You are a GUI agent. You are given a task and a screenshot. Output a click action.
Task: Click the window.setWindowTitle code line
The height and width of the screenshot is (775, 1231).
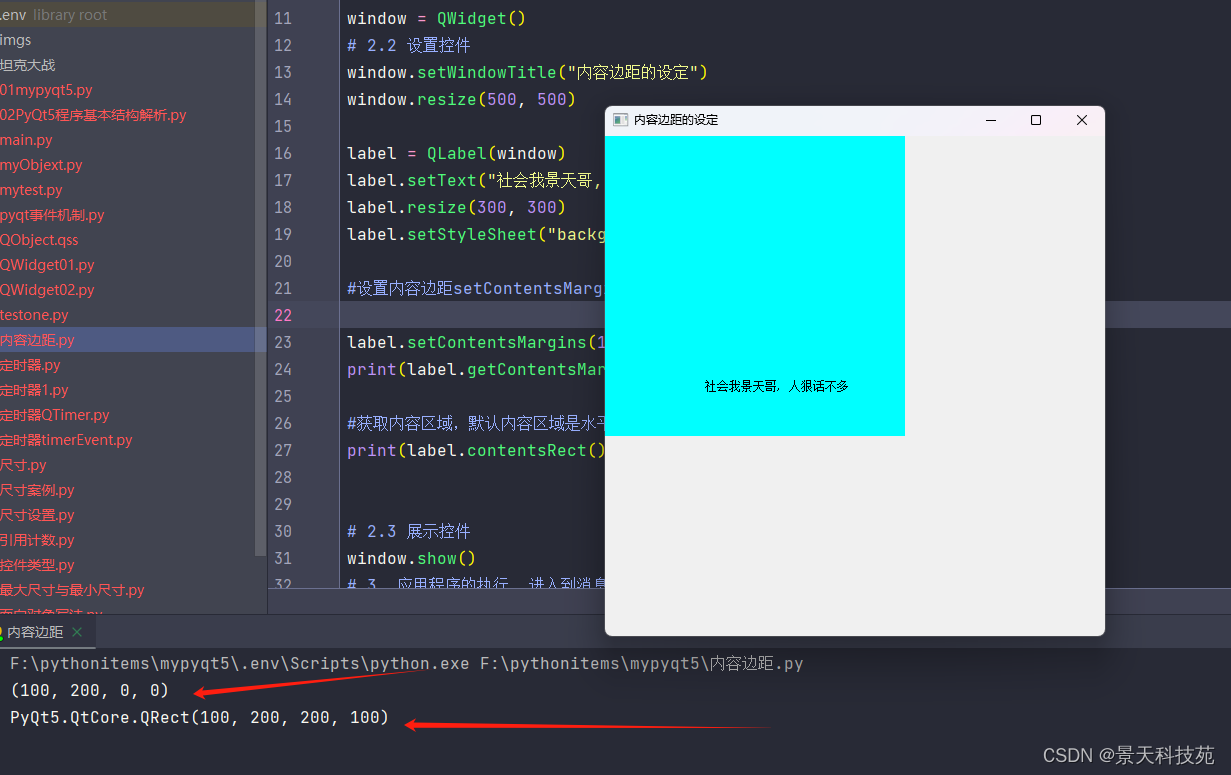click(x=527, y=72)
